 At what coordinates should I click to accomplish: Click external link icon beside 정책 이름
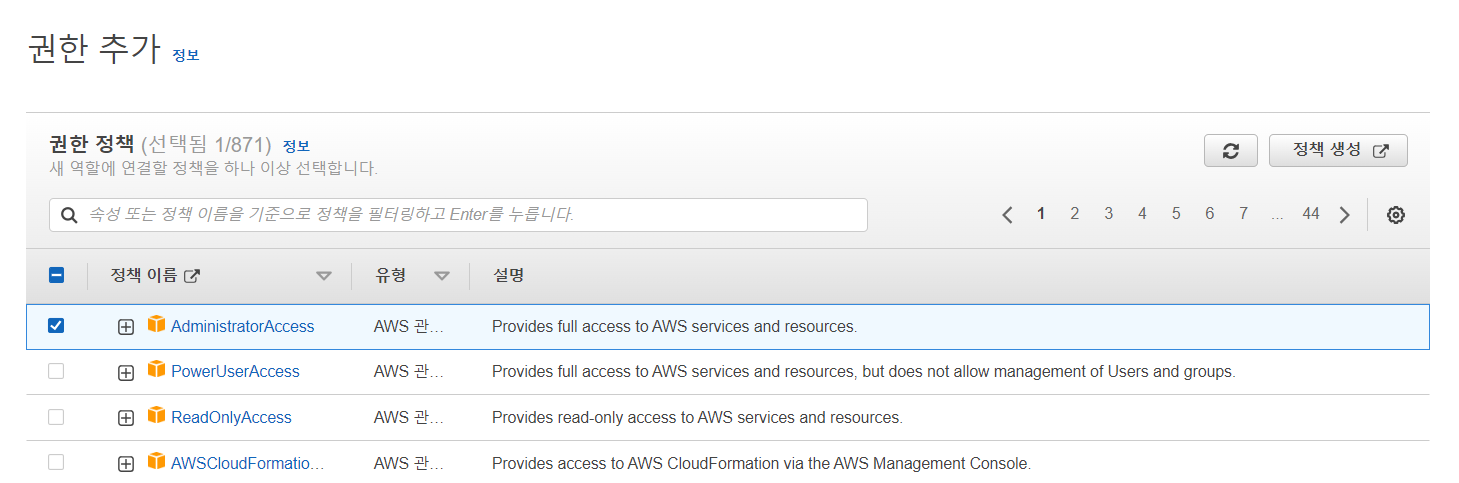coord(192,276)
